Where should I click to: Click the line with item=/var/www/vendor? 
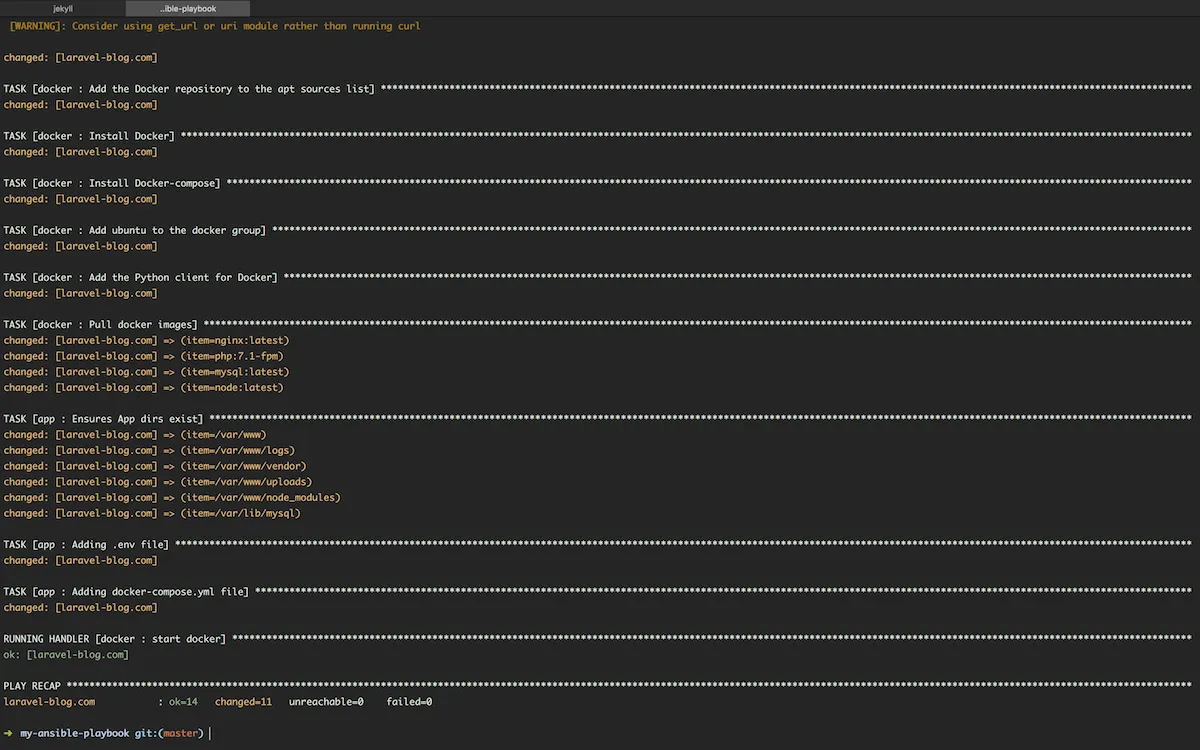155,466
